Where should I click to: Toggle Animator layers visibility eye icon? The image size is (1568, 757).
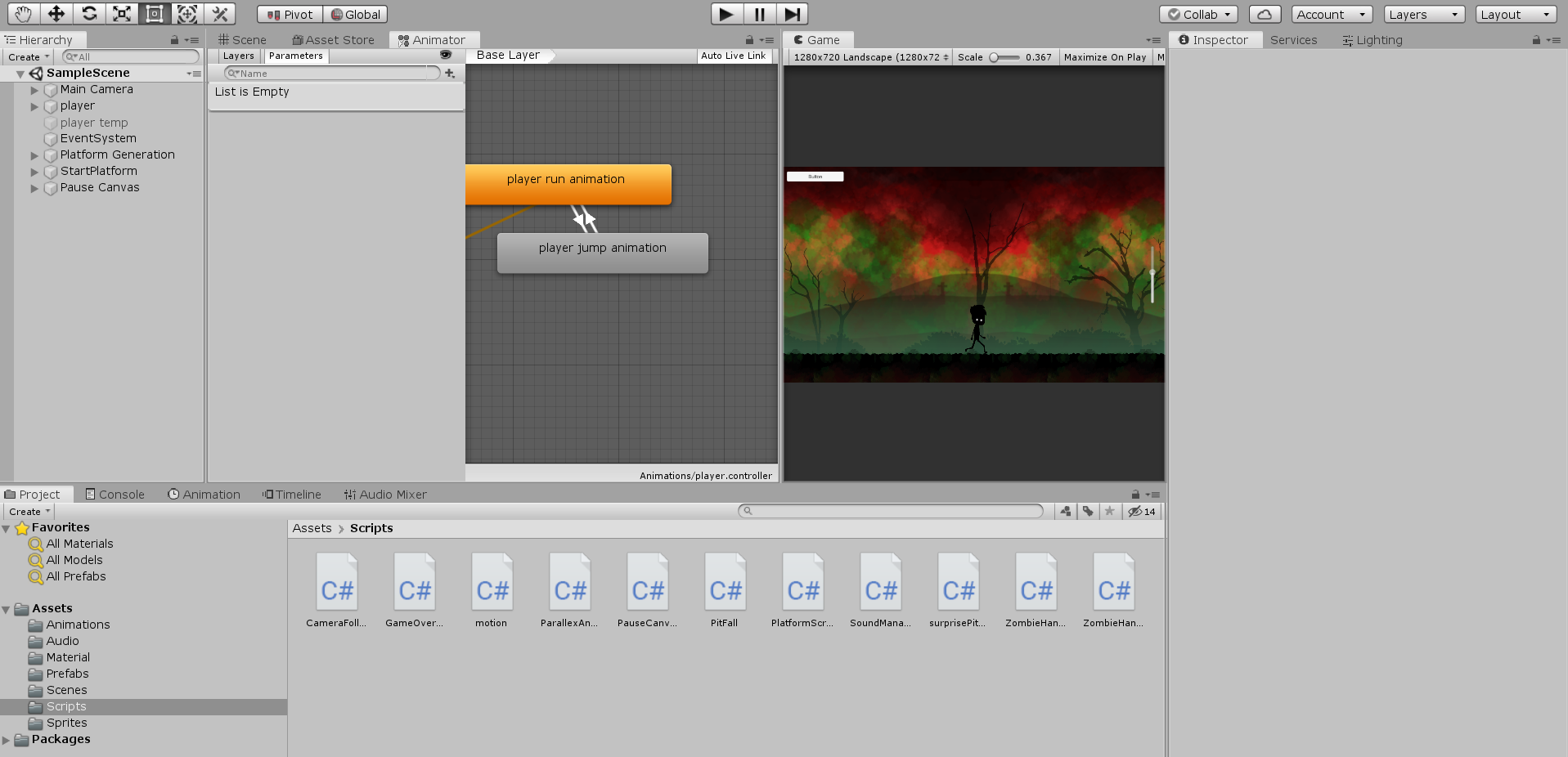pyautogui.click(x=446, y=55)
